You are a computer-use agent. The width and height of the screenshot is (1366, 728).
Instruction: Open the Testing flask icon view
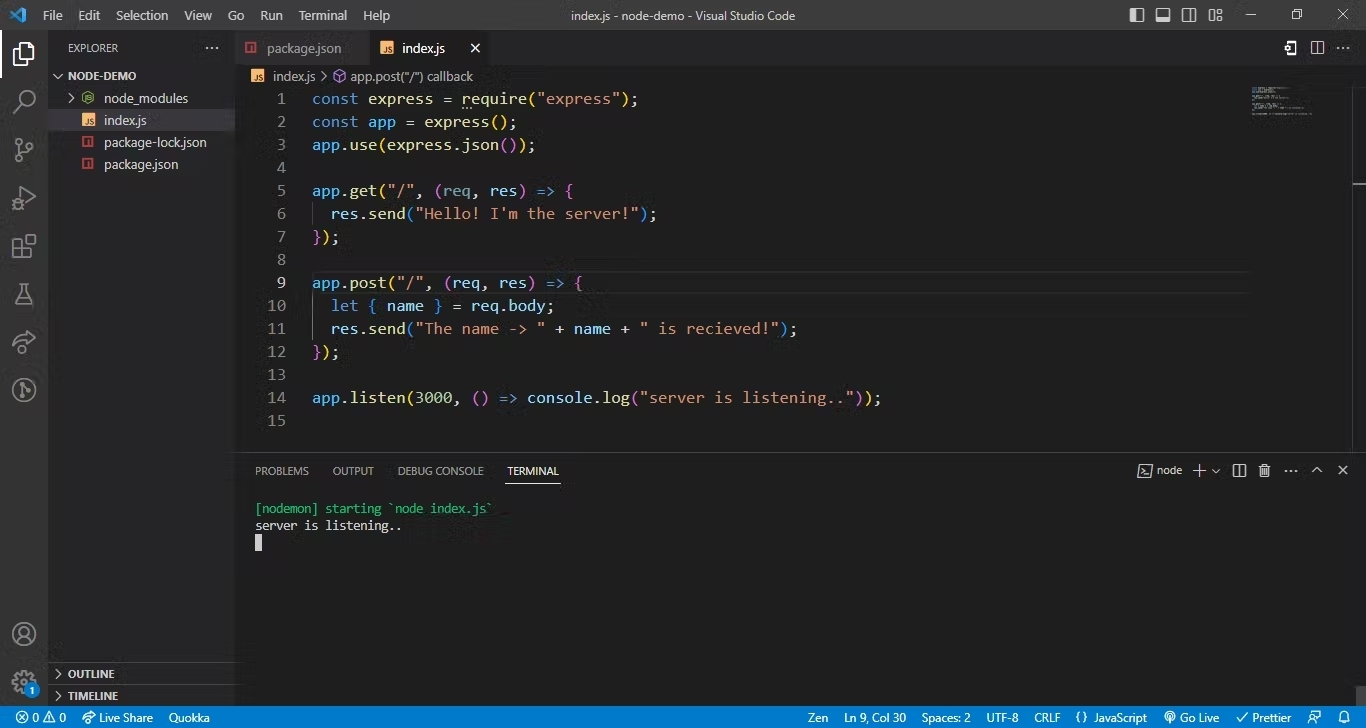pyautogui.click(x=24, y=294)
